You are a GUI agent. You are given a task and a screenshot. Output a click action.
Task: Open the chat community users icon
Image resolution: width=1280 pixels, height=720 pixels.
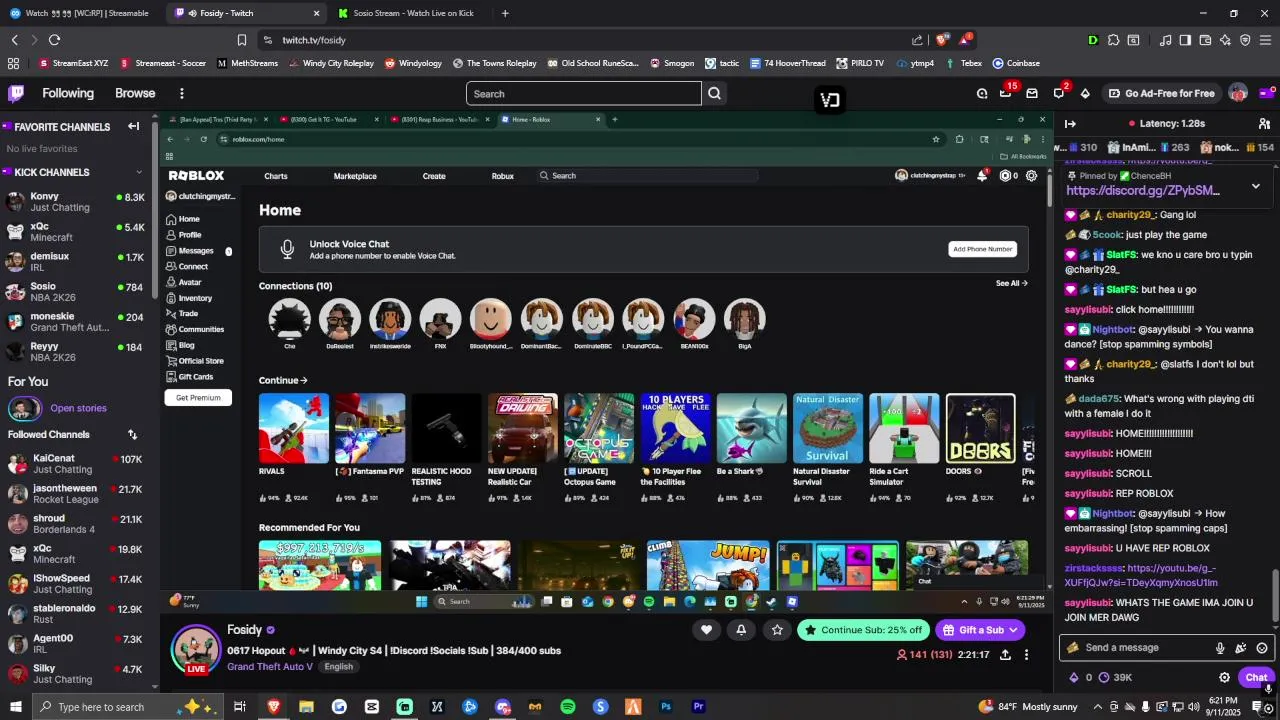tap(1264, 123)
